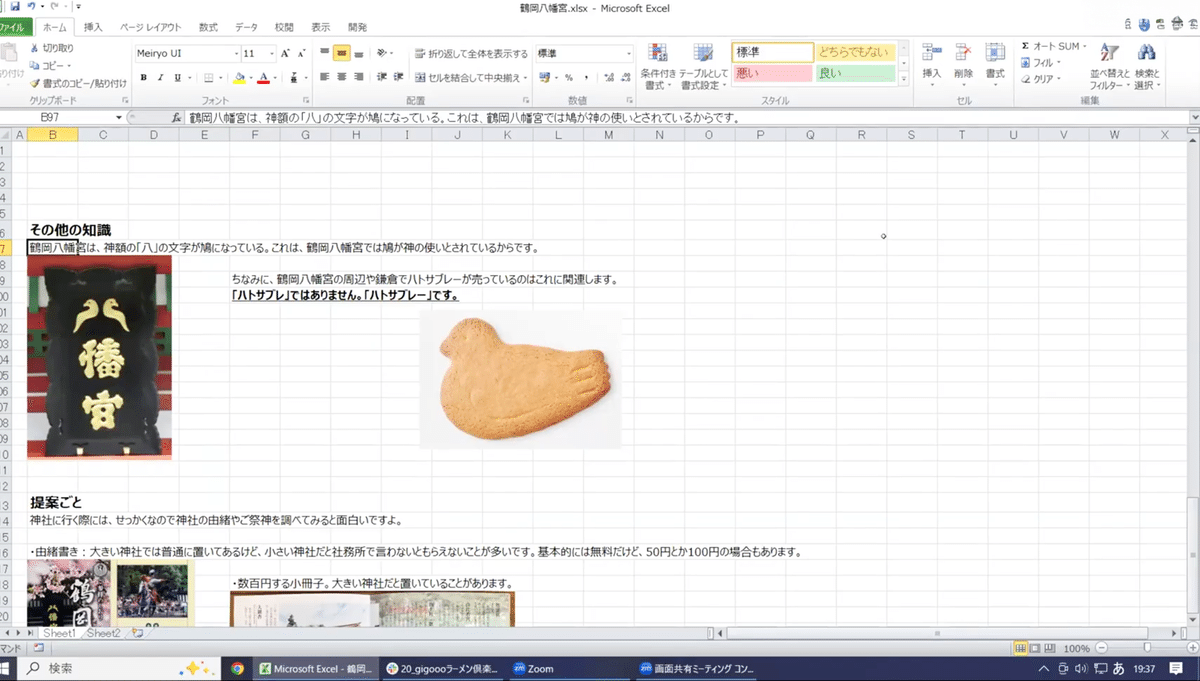
Task: Click the オート SUM sigma icon
Action: 1026,47
